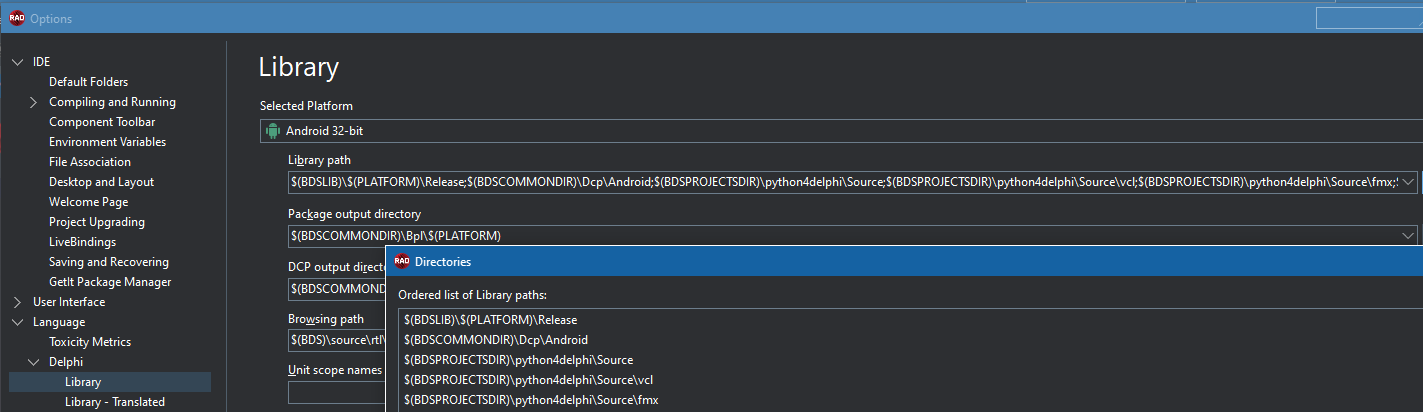This screenshot has width=1423, height=412.
Task: Expand the Compiling and Running node
Action: click(33, 102)
